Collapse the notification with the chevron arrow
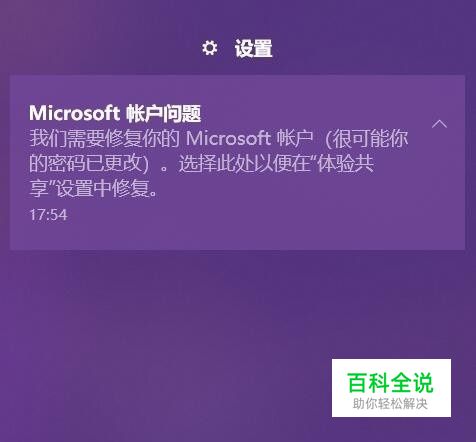Screen dimensions: 476x442 click(439, 124)
